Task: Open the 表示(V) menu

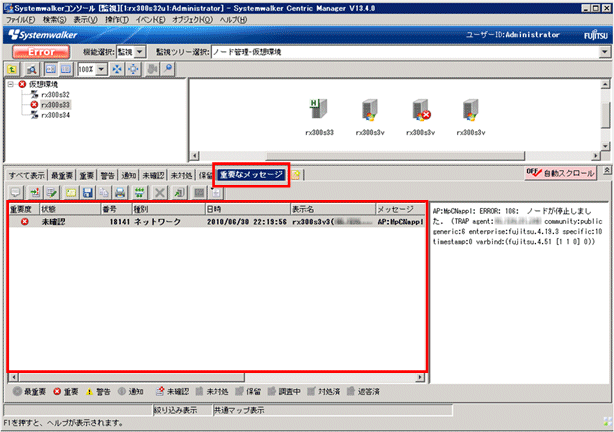Action: coord(85,20)
